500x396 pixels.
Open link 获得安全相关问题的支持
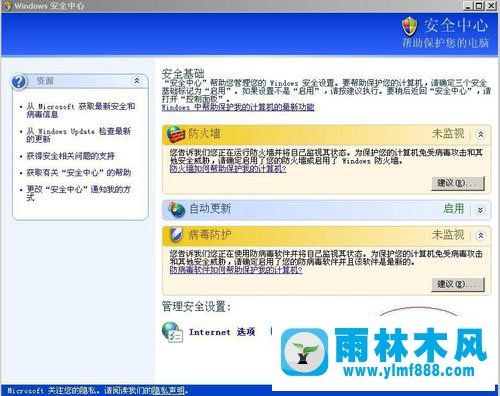[x=71, y=156]
